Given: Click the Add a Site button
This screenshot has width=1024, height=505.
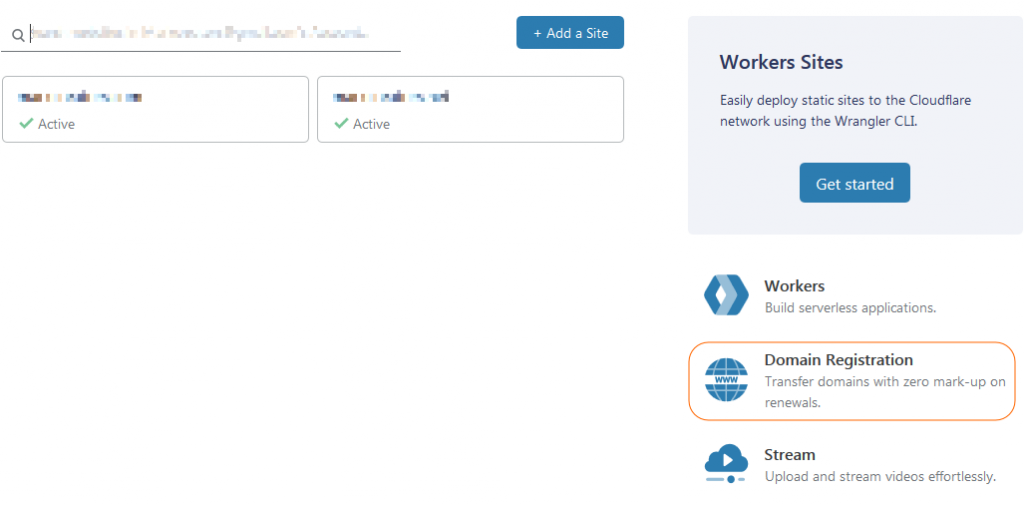Looking at the screenshot, I should click(x=570, y=33).
